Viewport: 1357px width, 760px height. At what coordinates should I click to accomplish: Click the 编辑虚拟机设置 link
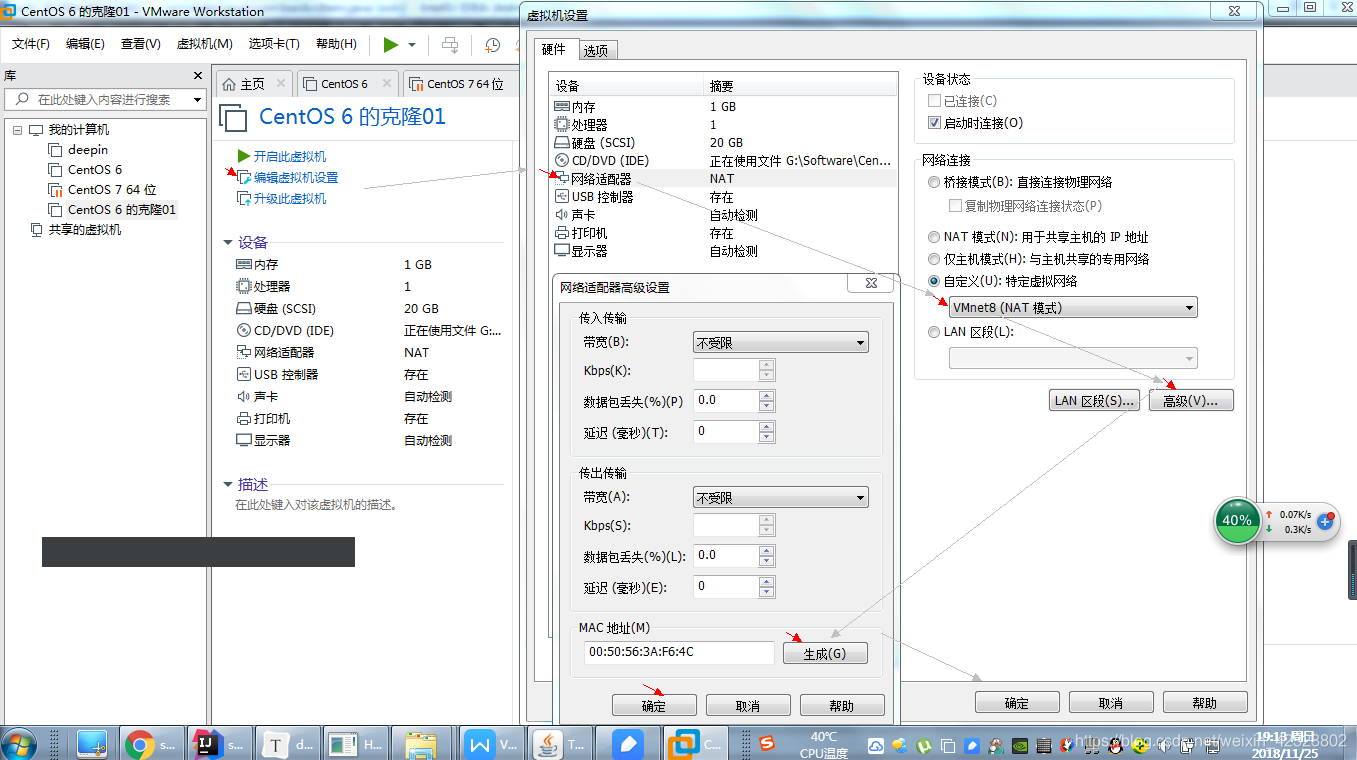(296, 177)
